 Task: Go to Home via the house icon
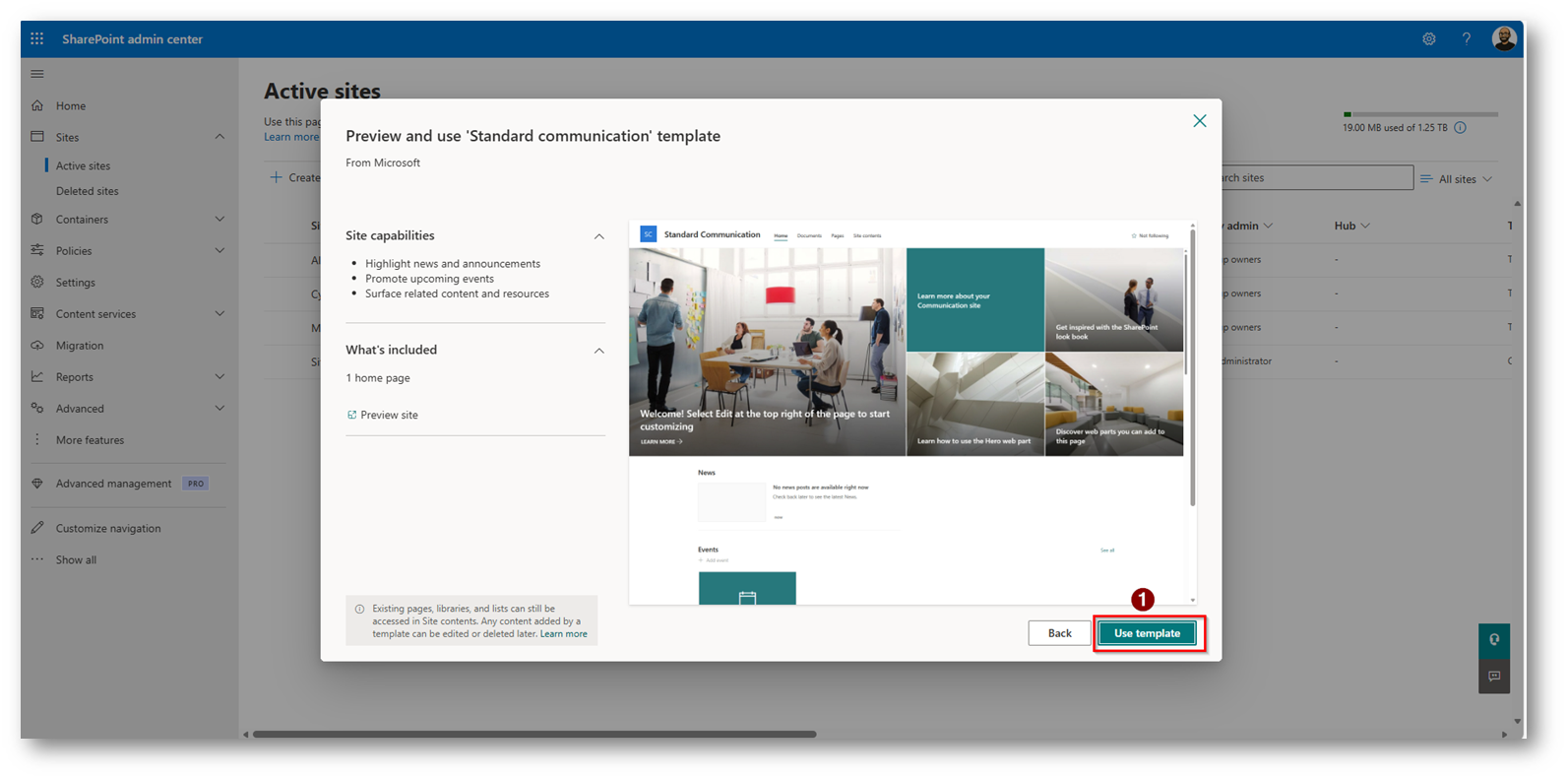(x=37, y=105)
